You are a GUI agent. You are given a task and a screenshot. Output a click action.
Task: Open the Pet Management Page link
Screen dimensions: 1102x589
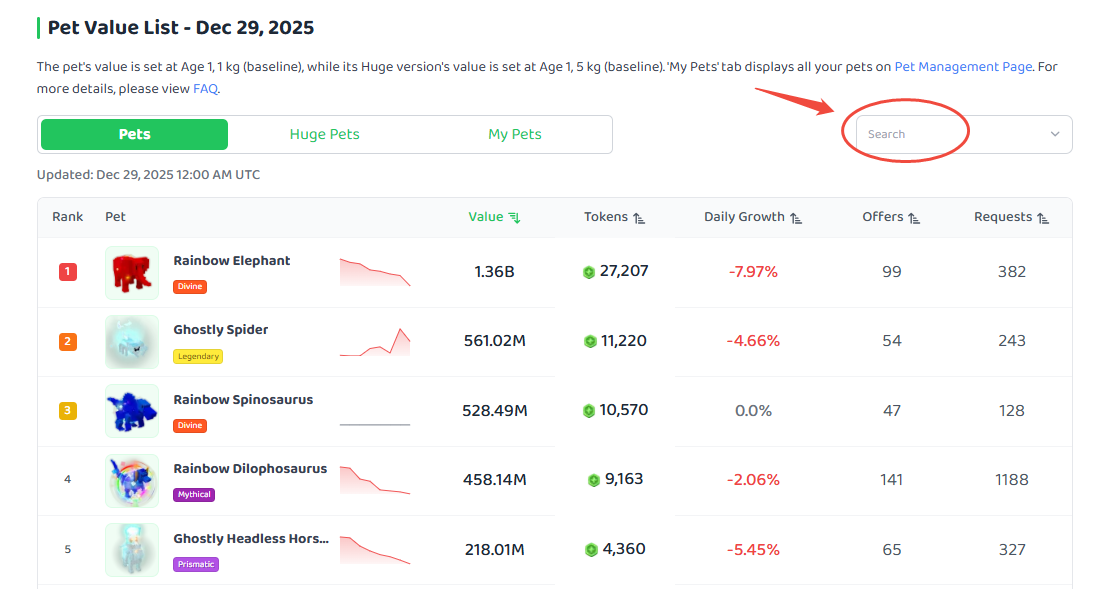coord(963,67)
